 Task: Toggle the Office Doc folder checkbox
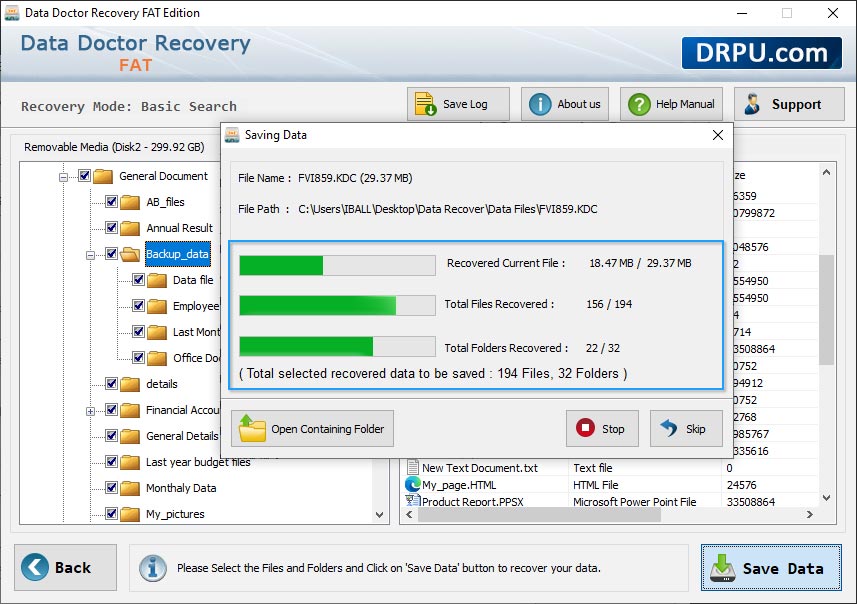(138, 357)
